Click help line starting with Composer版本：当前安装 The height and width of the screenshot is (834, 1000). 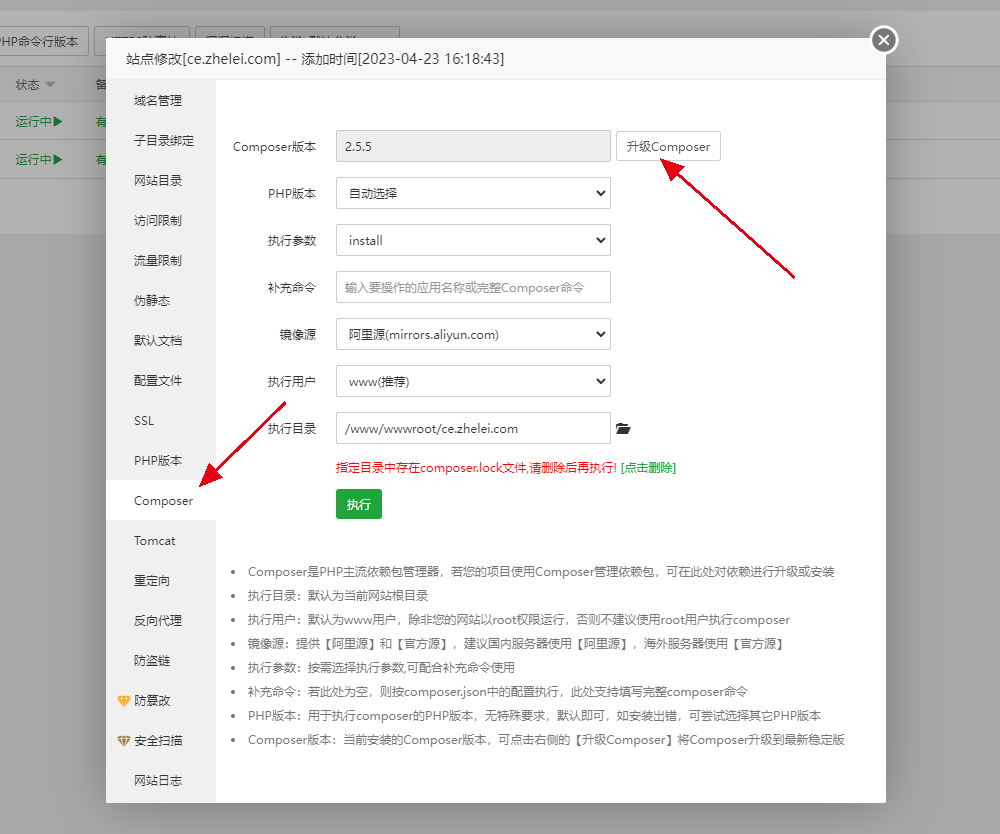tap(546, 740)
